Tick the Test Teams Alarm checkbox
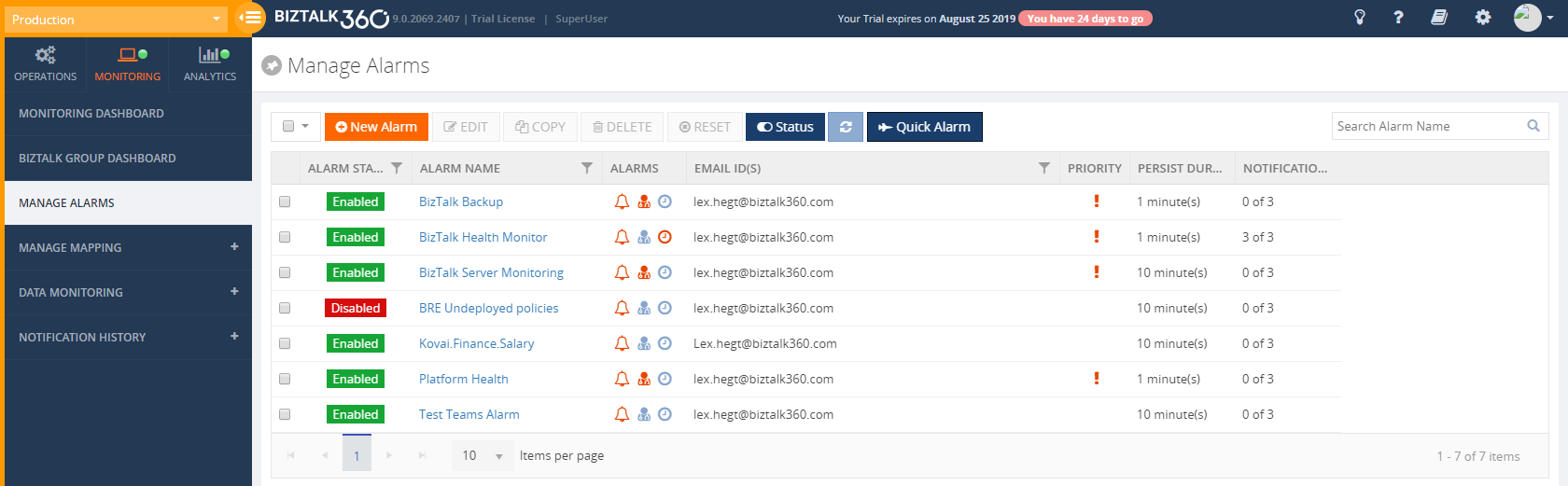1568x486 pixels. [285, 414]
